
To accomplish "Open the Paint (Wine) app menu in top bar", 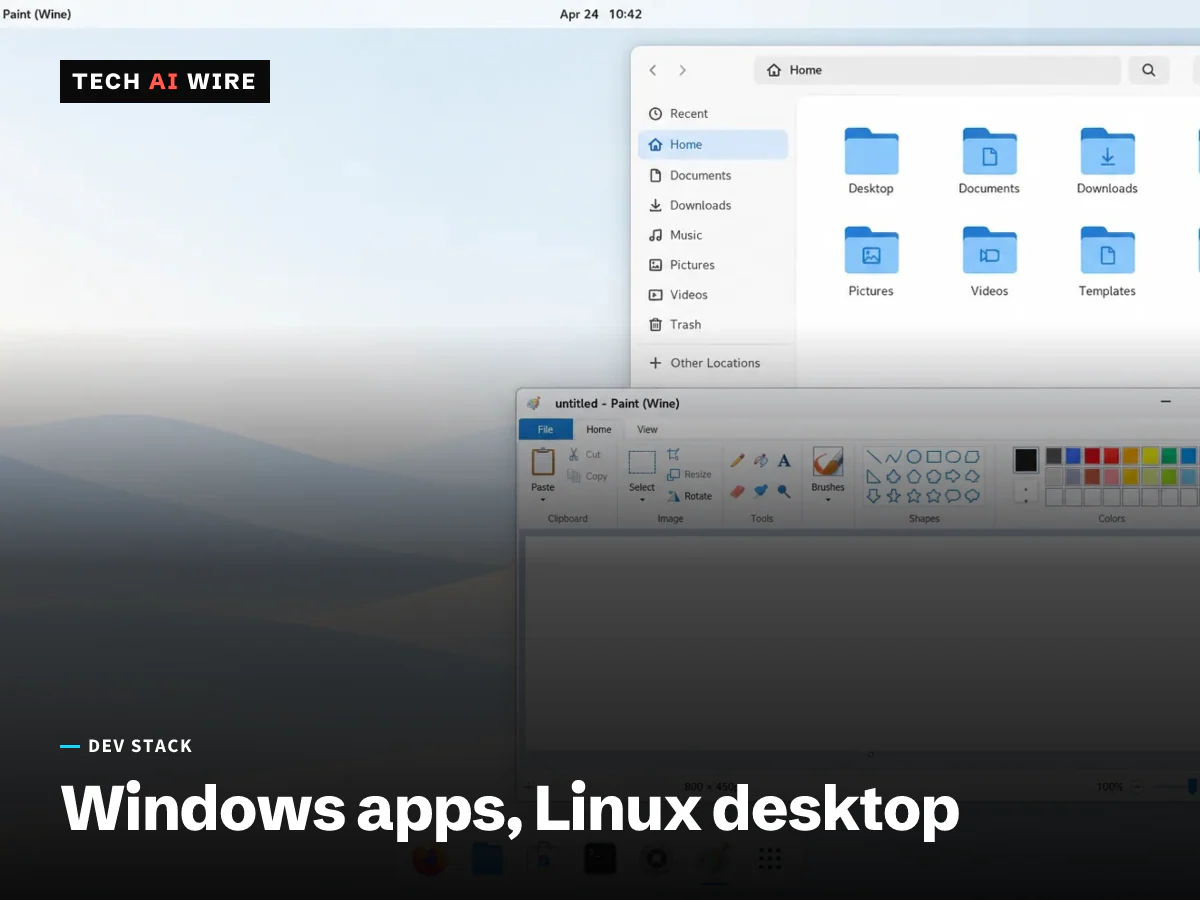I will pyautogui.click(x=37, y=14).
